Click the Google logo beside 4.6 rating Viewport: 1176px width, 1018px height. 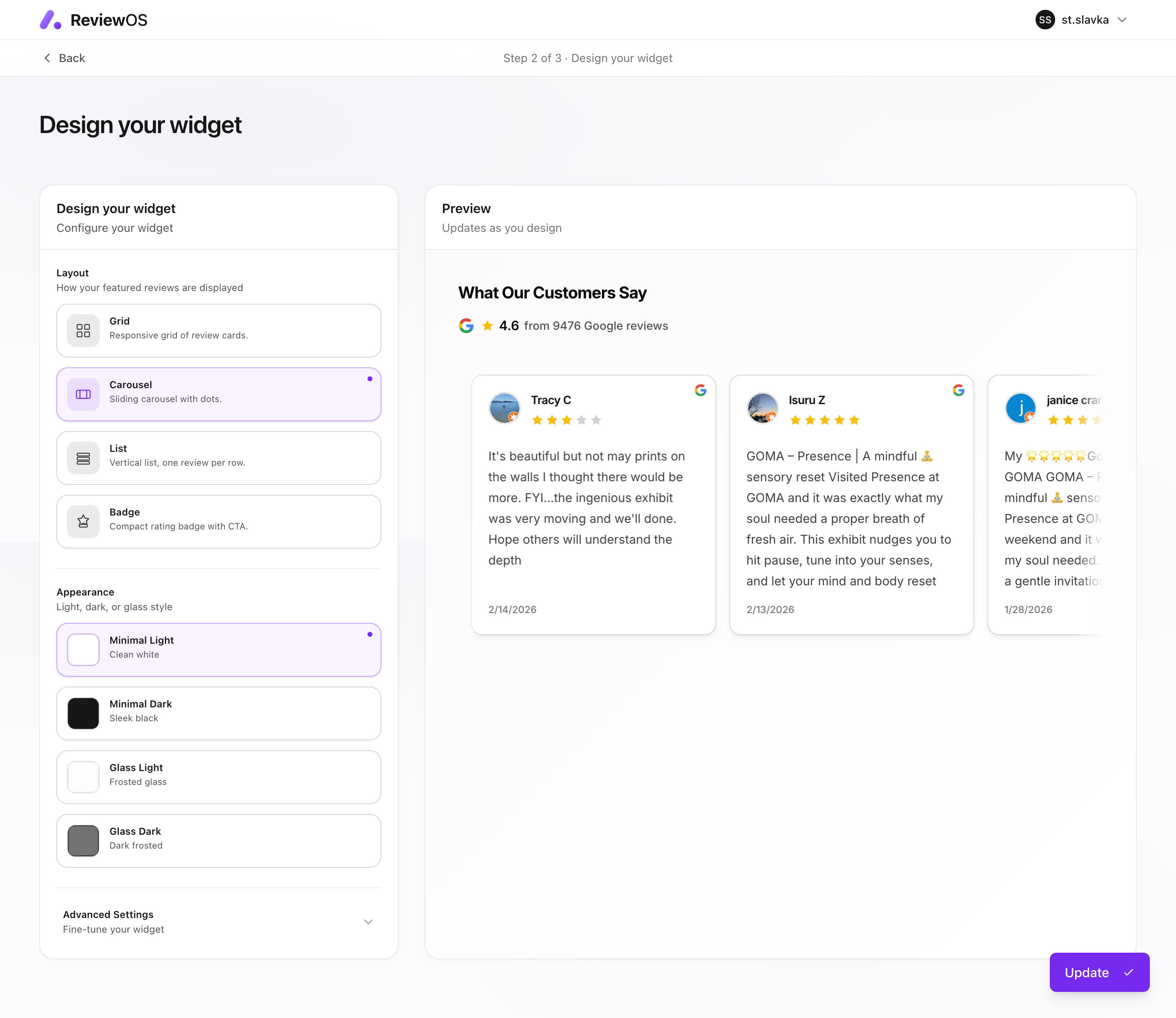coord(466,326)
